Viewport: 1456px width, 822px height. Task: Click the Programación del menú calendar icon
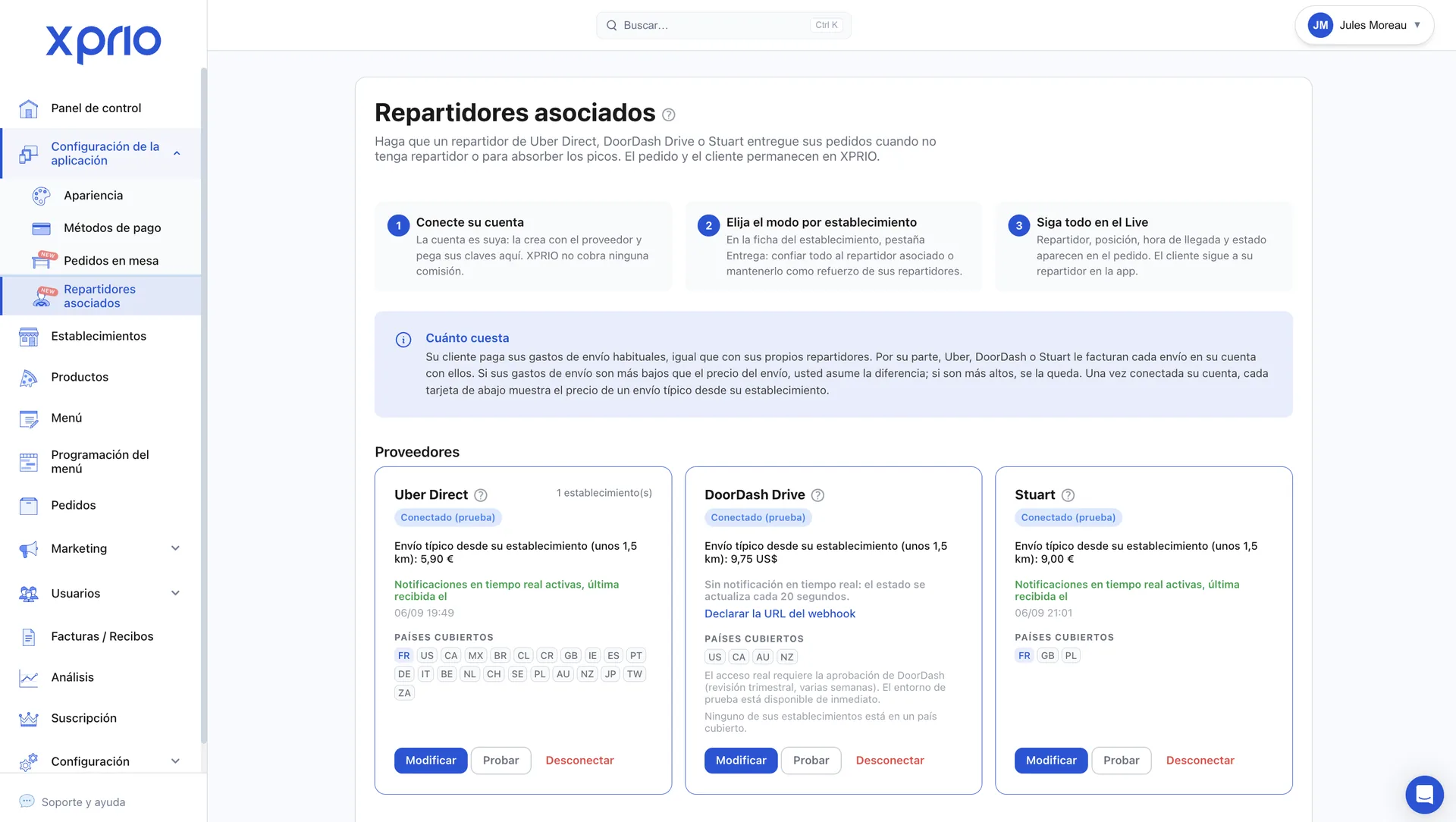coord(29,462)
